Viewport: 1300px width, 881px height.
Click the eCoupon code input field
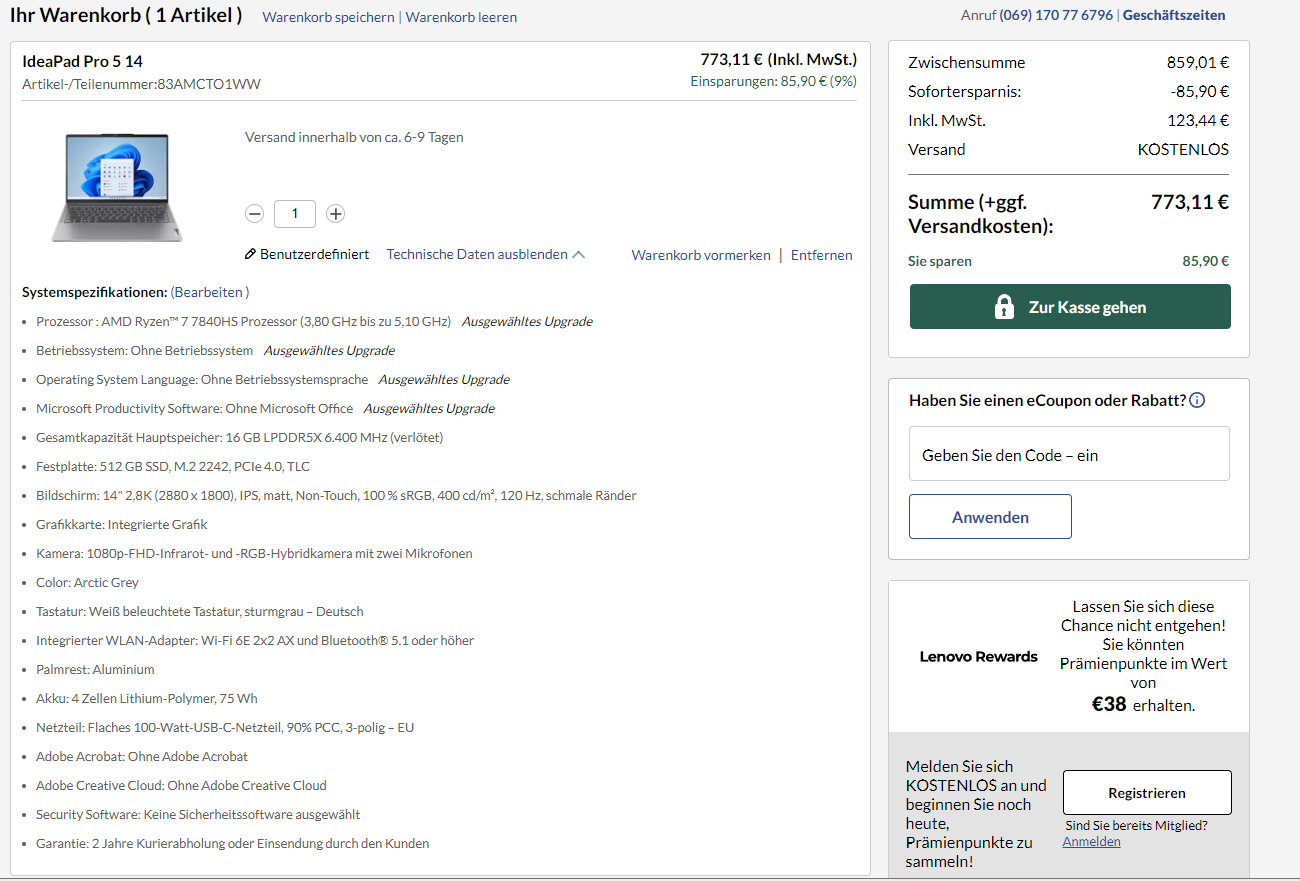point(1069,454)
